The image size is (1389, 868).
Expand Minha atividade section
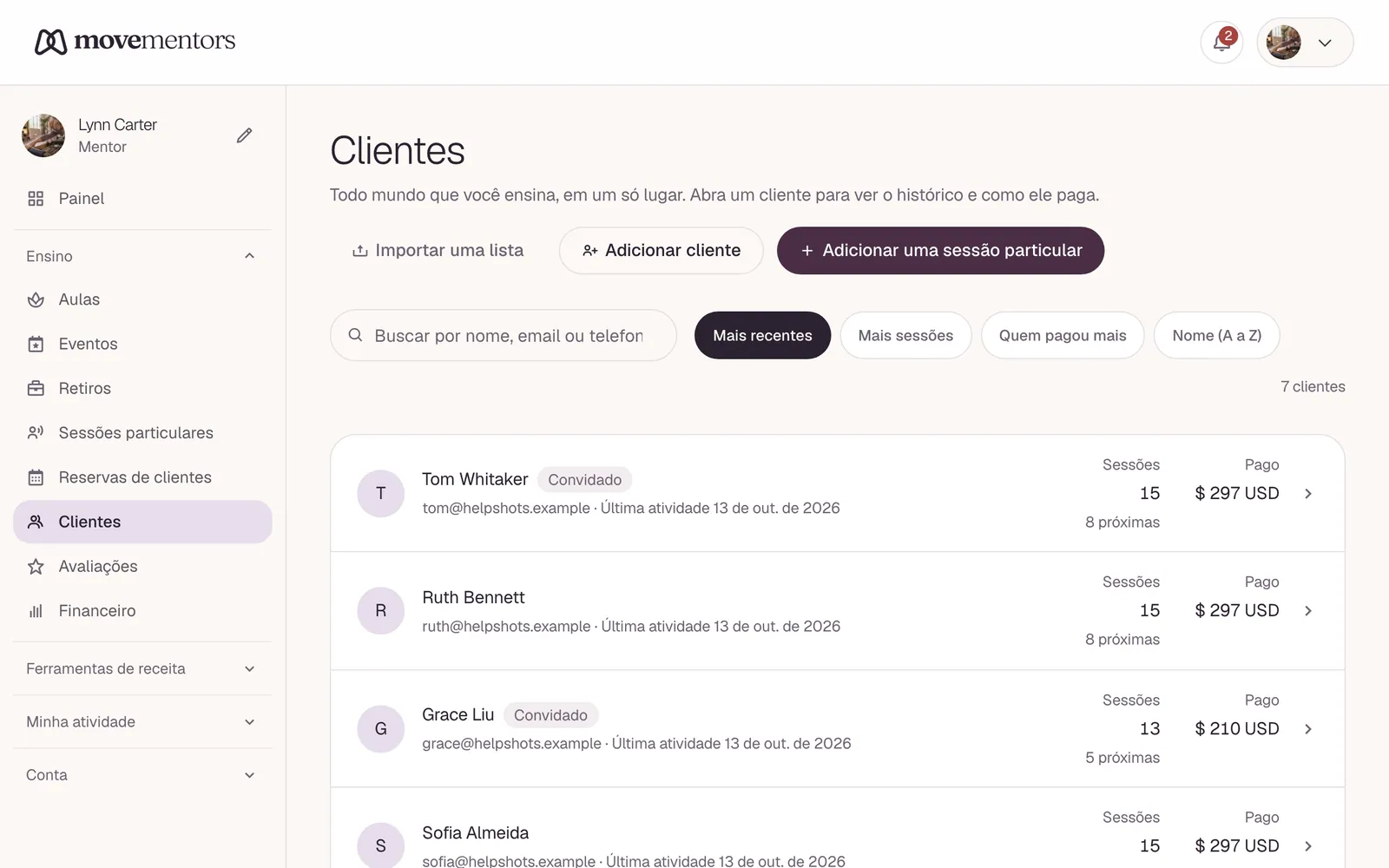pos(142,721)
